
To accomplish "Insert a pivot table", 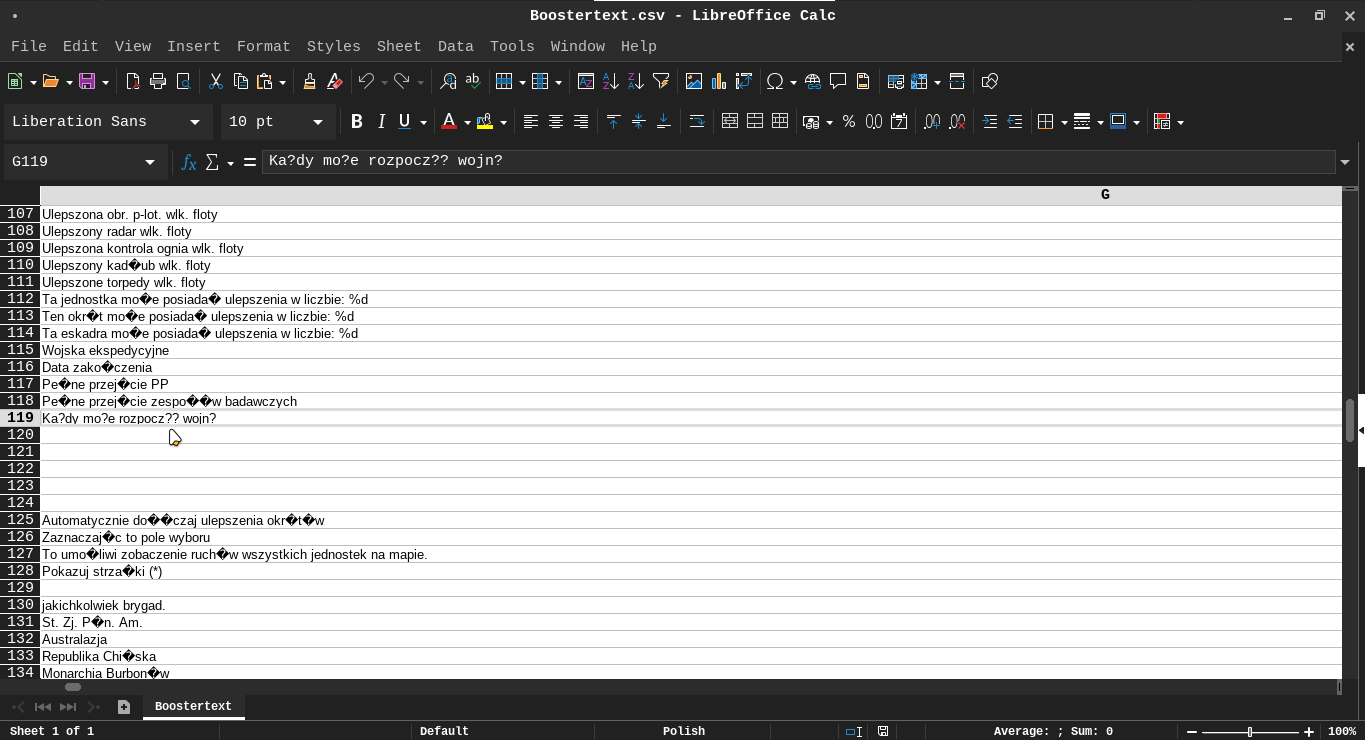I will pos(744,82).
